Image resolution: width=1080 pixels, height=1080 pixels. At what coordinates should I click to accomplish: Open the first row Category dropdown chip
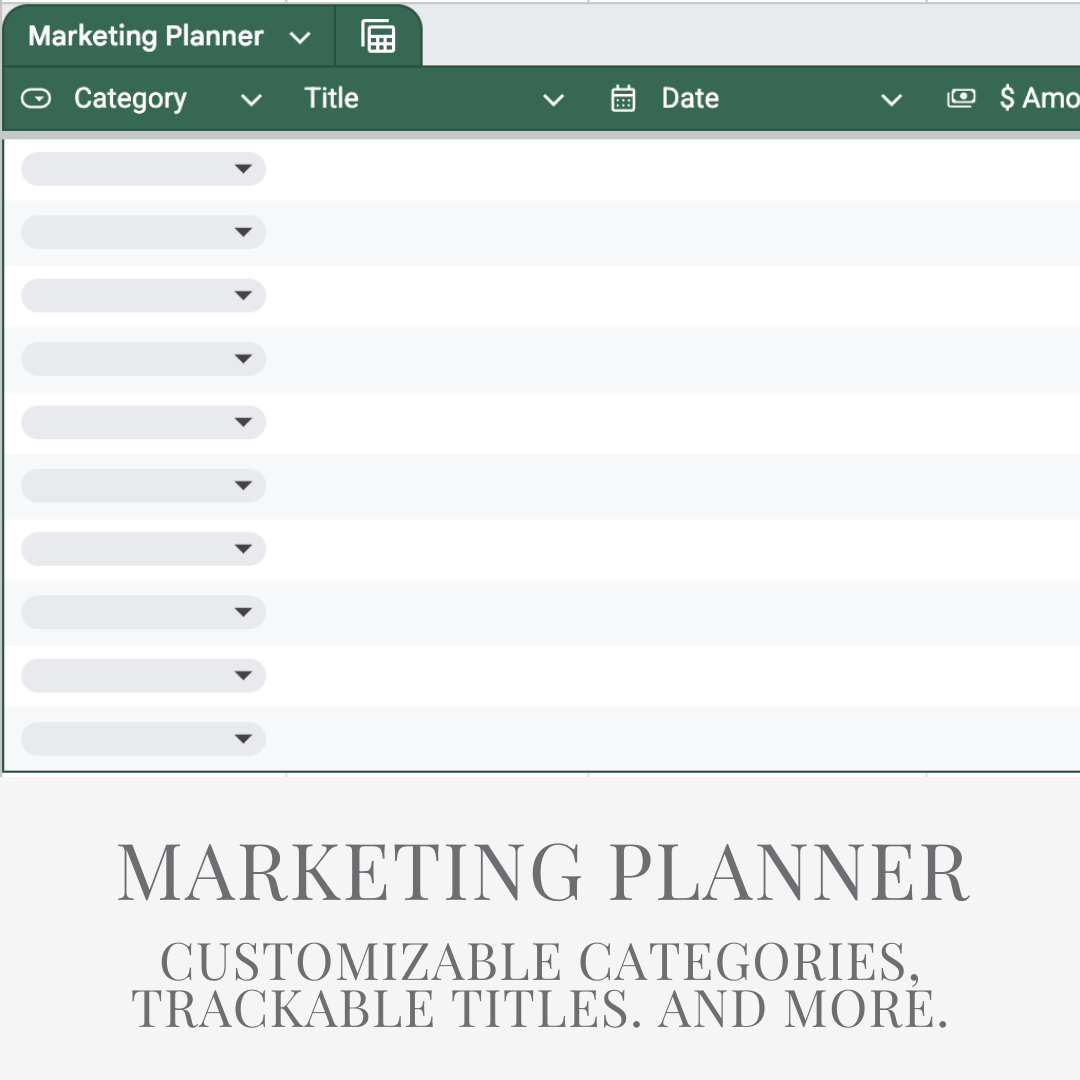[143, 169]
